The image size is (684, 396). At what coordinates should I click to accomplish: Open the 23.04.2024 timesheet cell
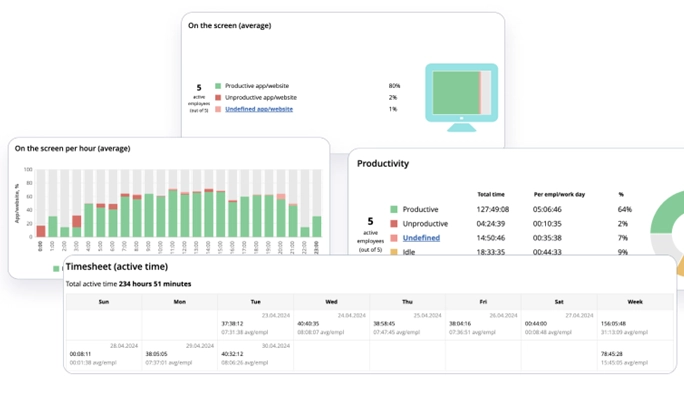pos(256,325)
